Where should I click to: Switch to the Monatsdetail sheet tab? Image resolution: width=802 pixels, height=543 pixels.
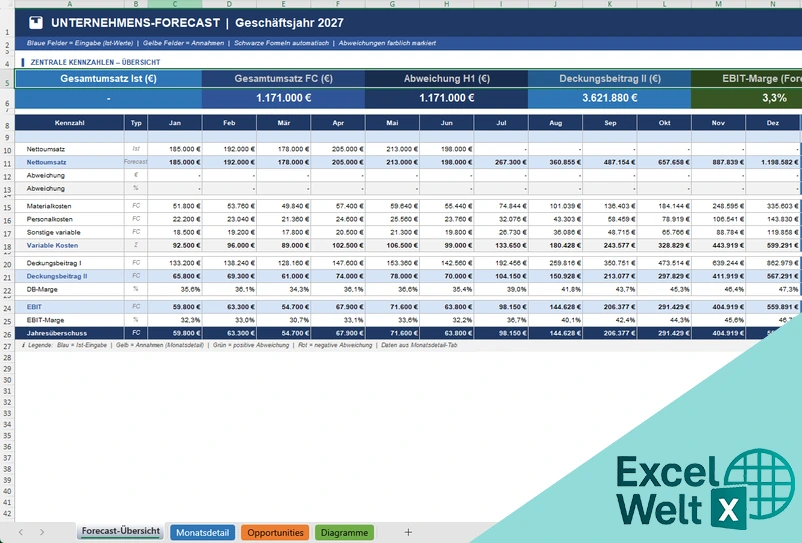tap(203, 532)
